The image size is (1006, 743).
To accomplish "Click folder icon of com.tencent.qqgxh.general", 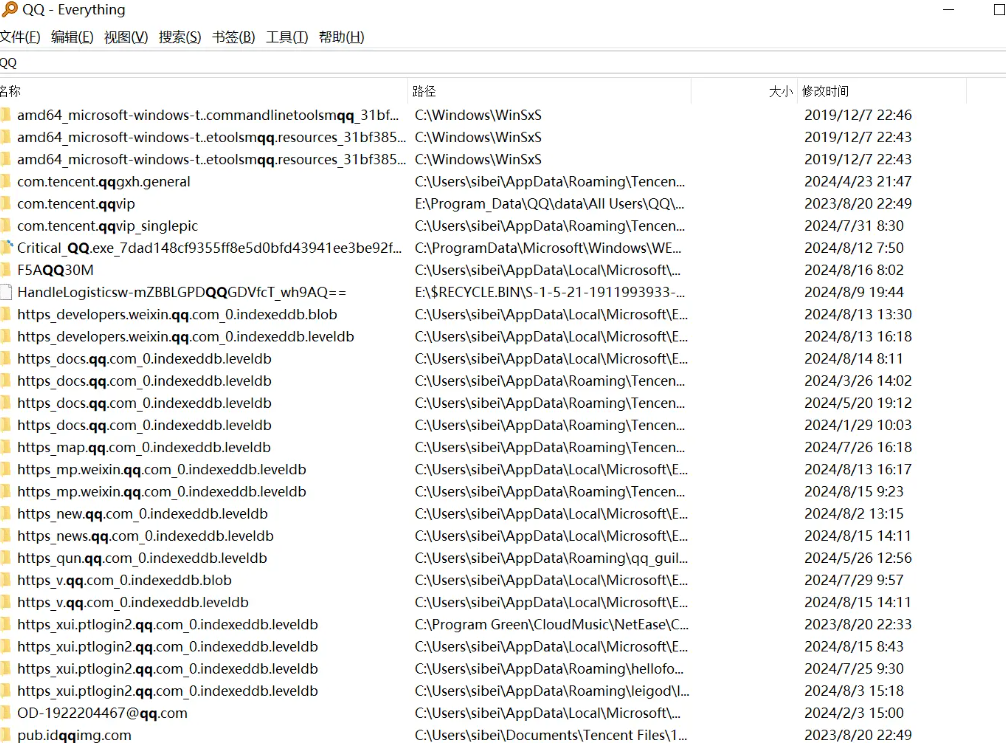I will tap(6, 182).
